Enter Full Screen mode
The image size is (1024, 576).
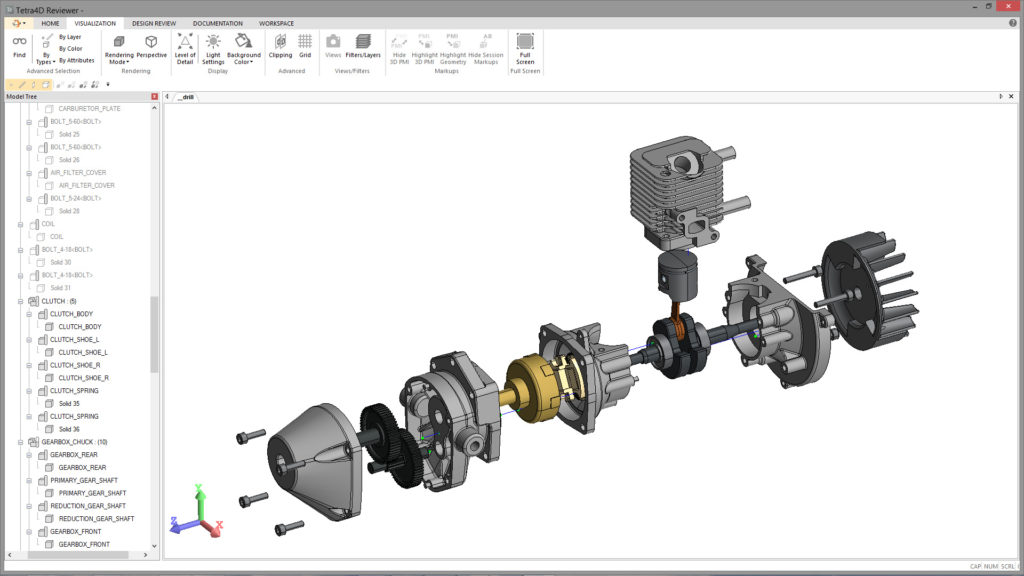click(525, 47)
